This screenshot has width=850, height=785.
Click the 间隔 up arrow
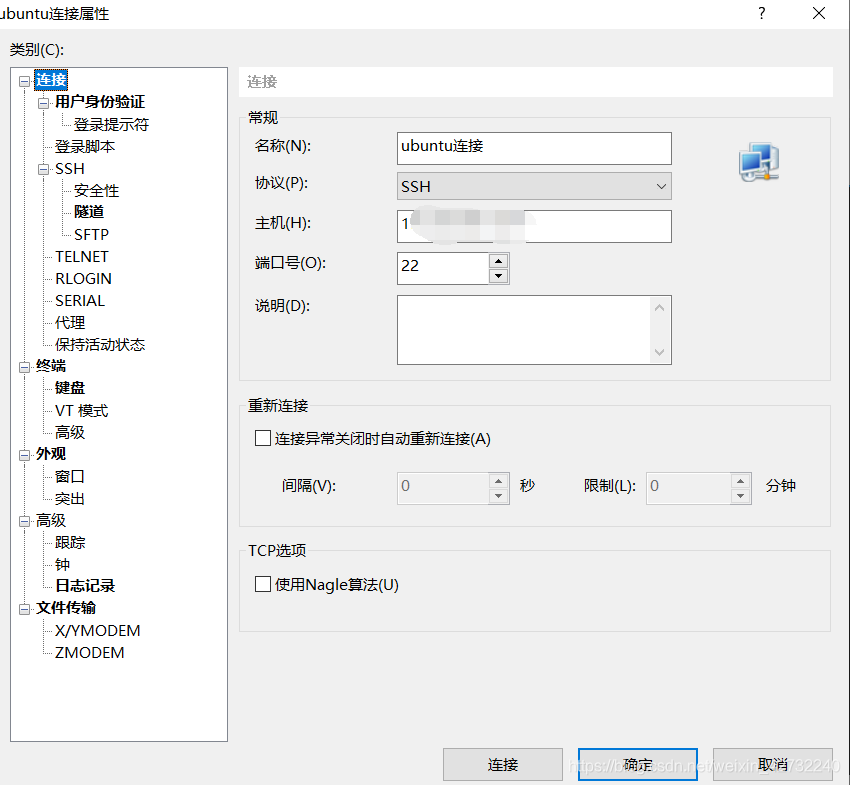pyautogui.click(x=498, y=481)
